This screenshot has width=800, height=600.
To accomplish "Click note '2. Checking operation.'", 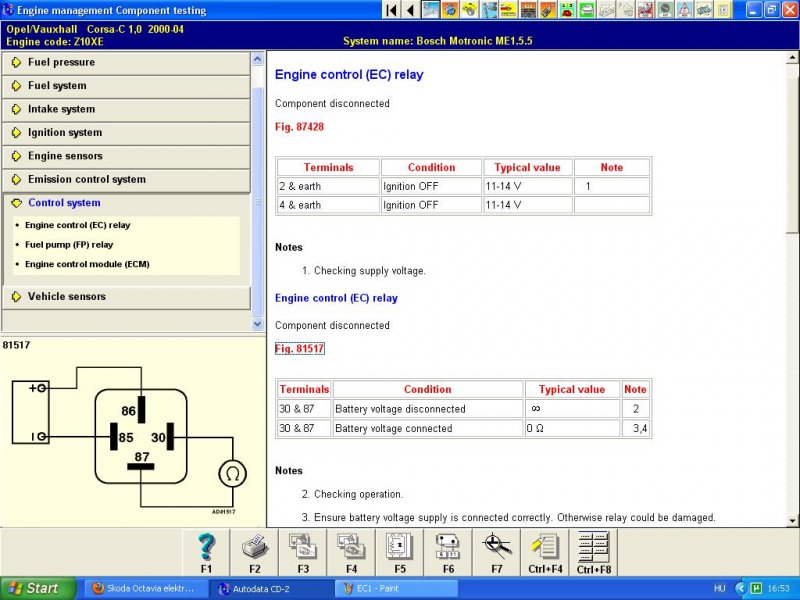I will (353, 494).
